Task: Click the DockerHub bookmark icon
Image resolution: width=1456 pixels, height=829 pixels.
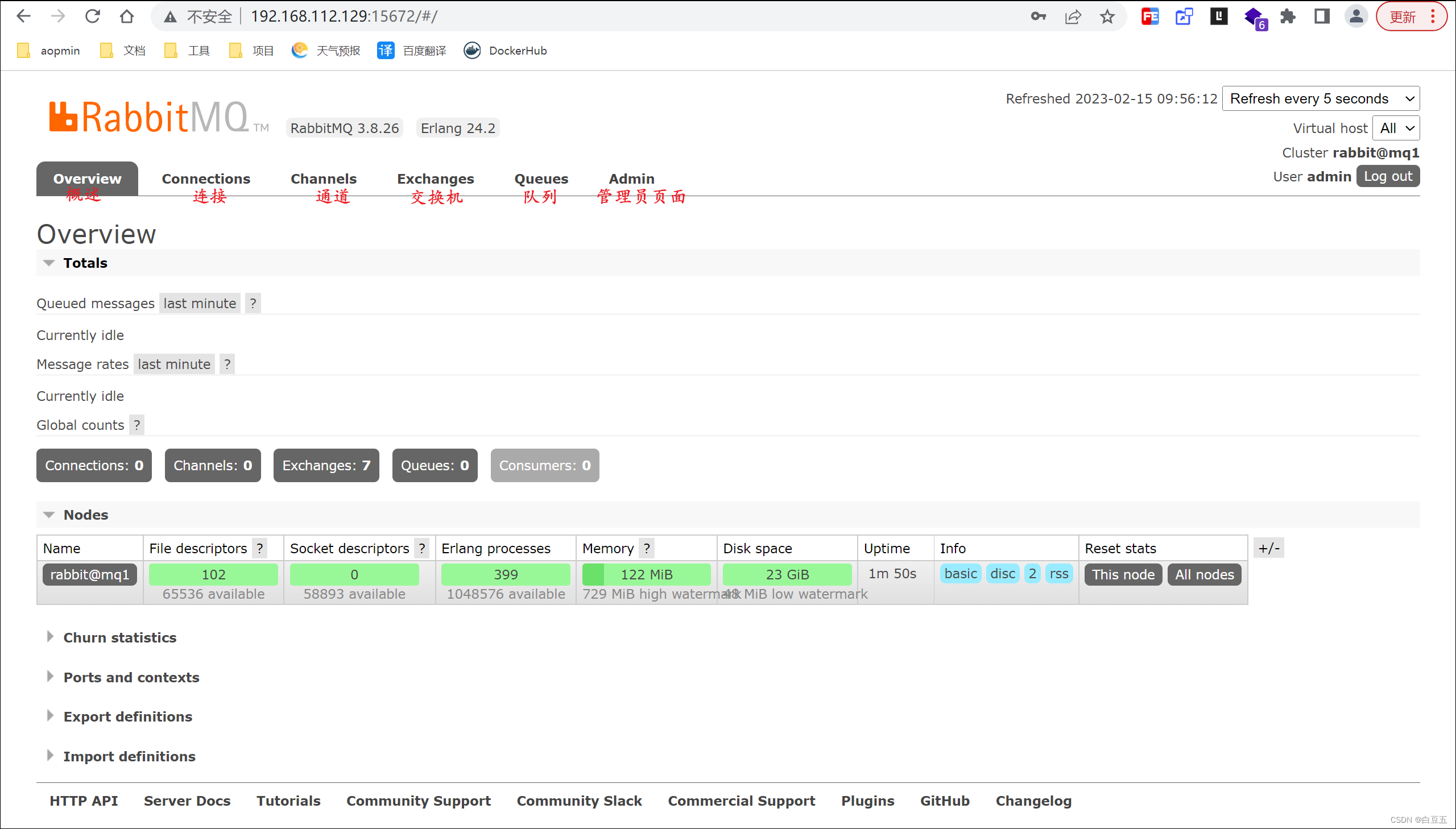Action: (472, 51)
